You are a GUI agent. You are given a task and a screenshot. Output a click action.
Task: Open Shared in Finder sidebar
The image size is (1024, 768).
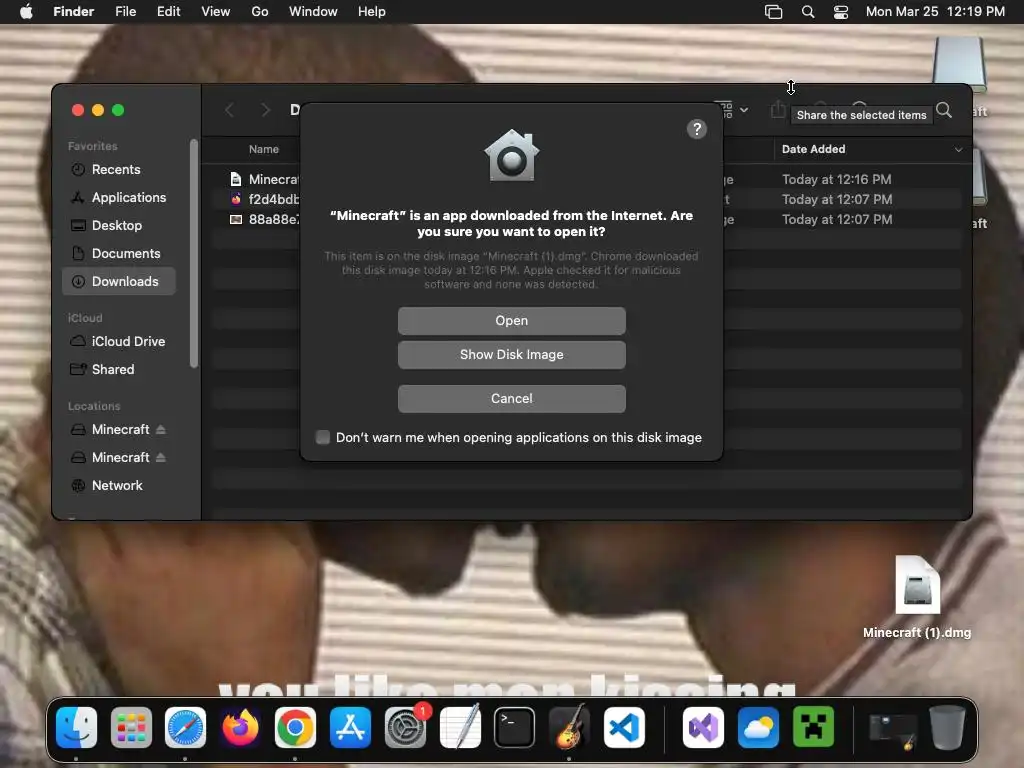point(119,370)
